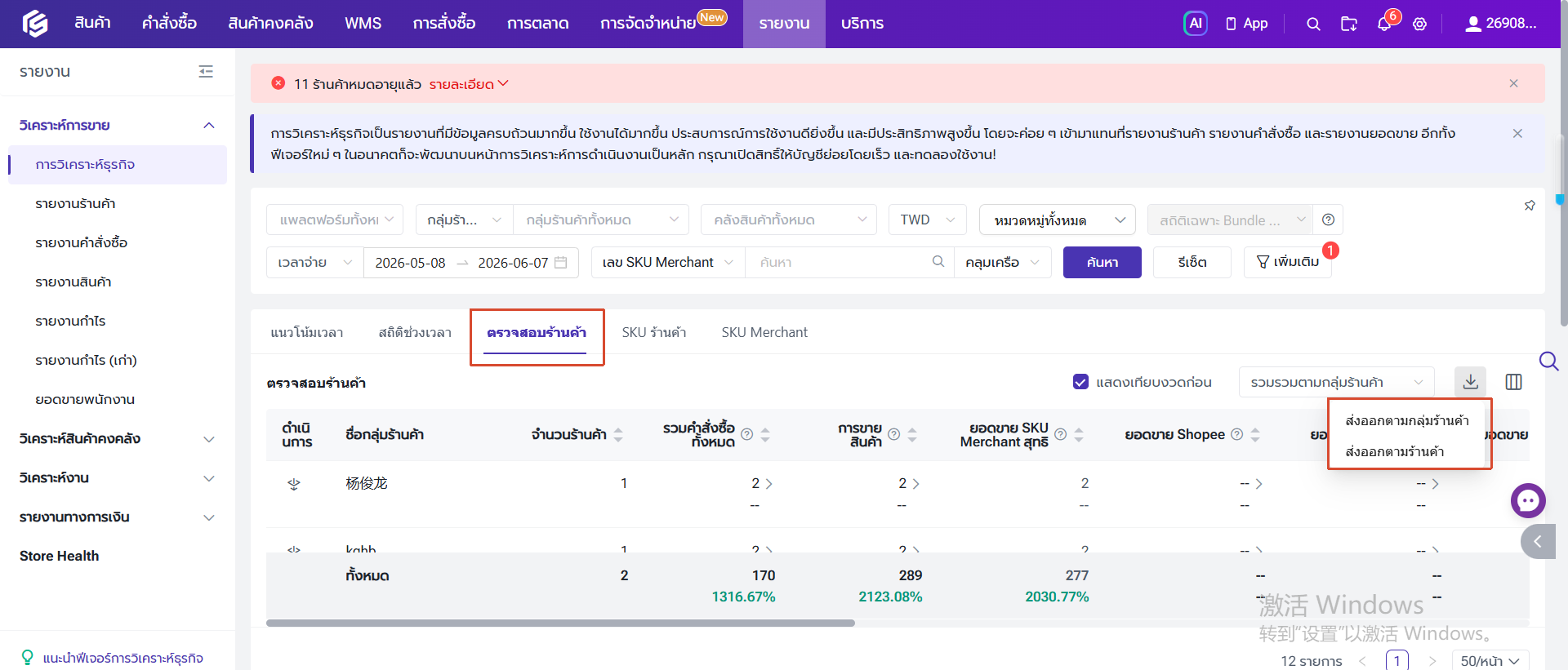Click แนะนำฟีเจอร์การวิเคราะห์ธุรกิจ link
1568x670 pixels.
pos(122,658)
